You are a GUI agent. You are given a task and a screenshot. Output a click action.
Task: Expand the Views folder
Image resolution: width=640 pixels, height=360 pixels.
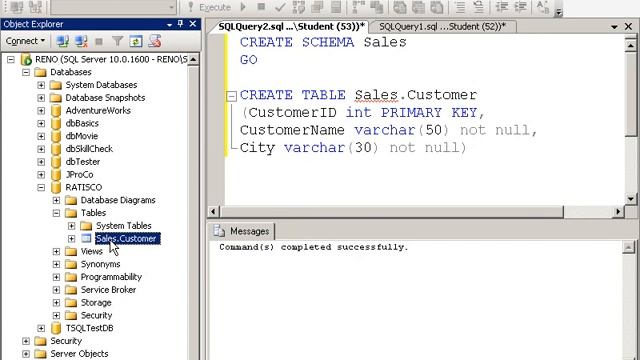[56, 251]
